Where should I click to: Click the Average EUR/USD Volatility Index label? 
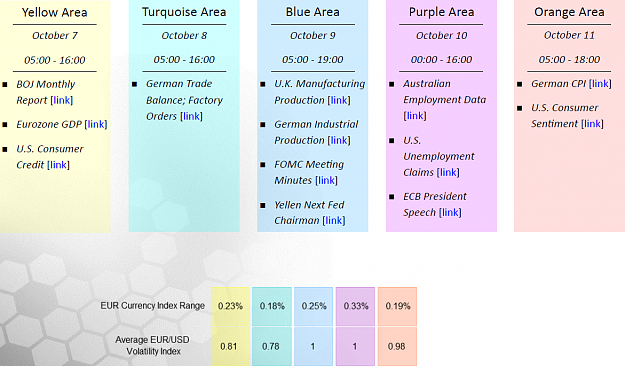tap(153, 346)
